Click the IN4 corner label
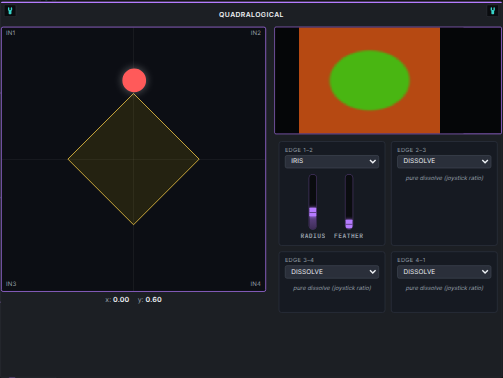Screen dimensions: 503x378 click(x=256, y=284)
